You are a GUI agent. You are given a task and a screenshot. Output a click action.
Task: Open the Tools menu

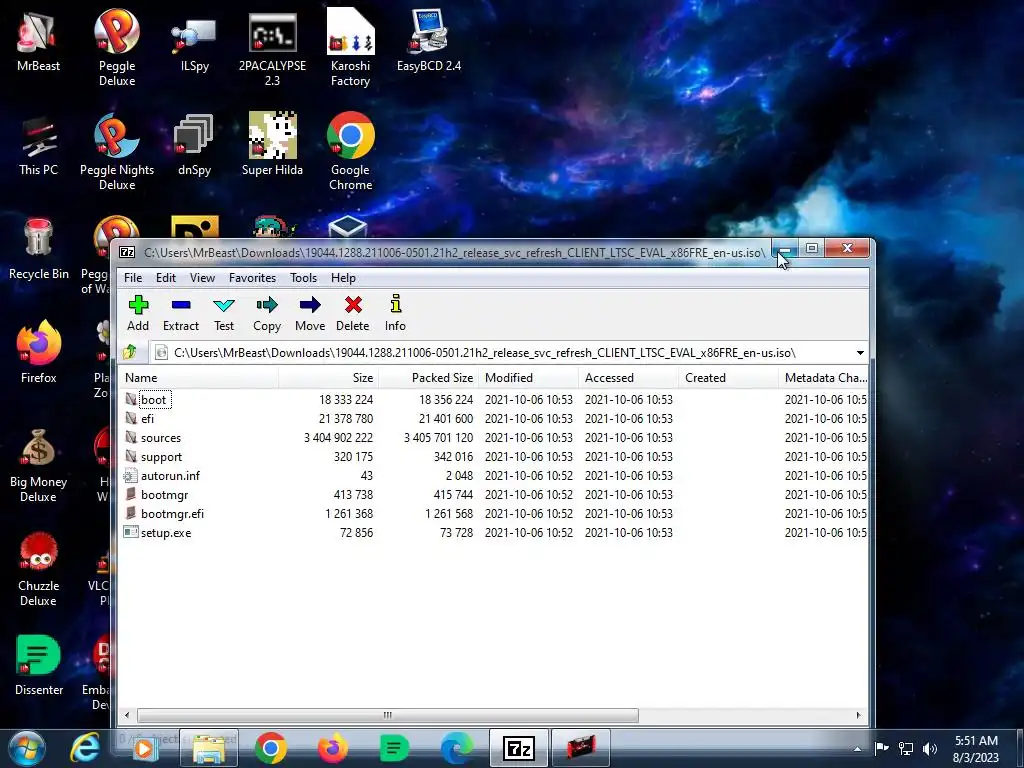[303, 278]
